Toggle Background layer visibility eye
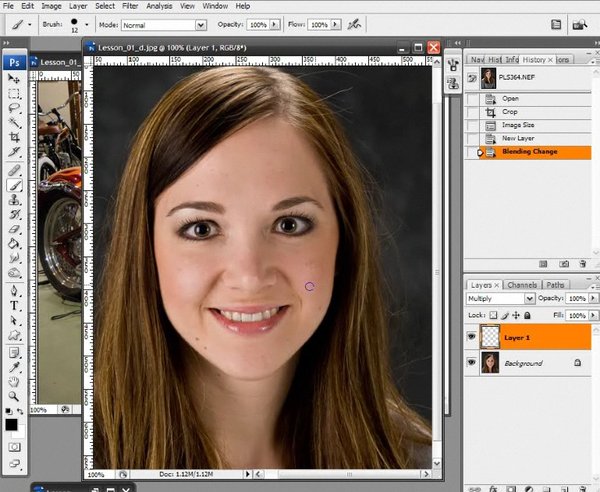 point(471,362)
